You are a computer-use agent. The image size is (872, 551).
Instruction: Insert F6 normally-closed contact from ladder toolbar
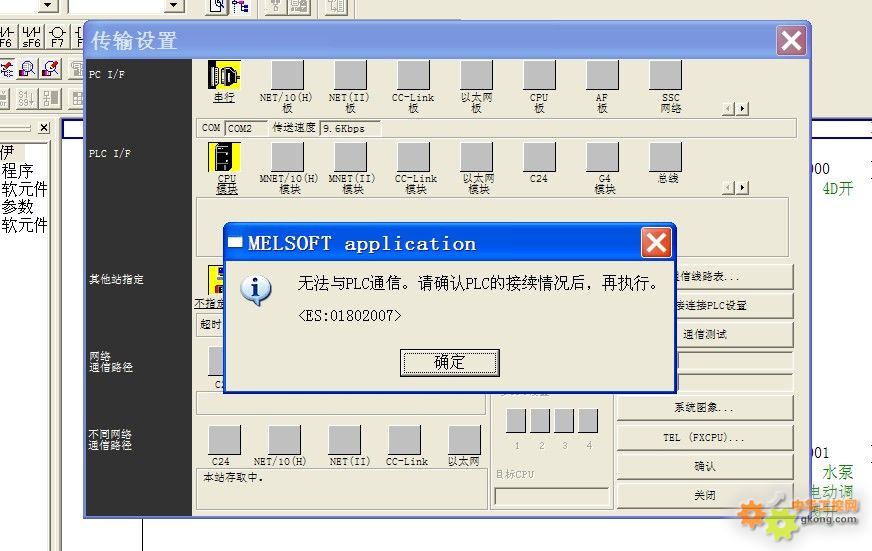click(x=7, y=36)
